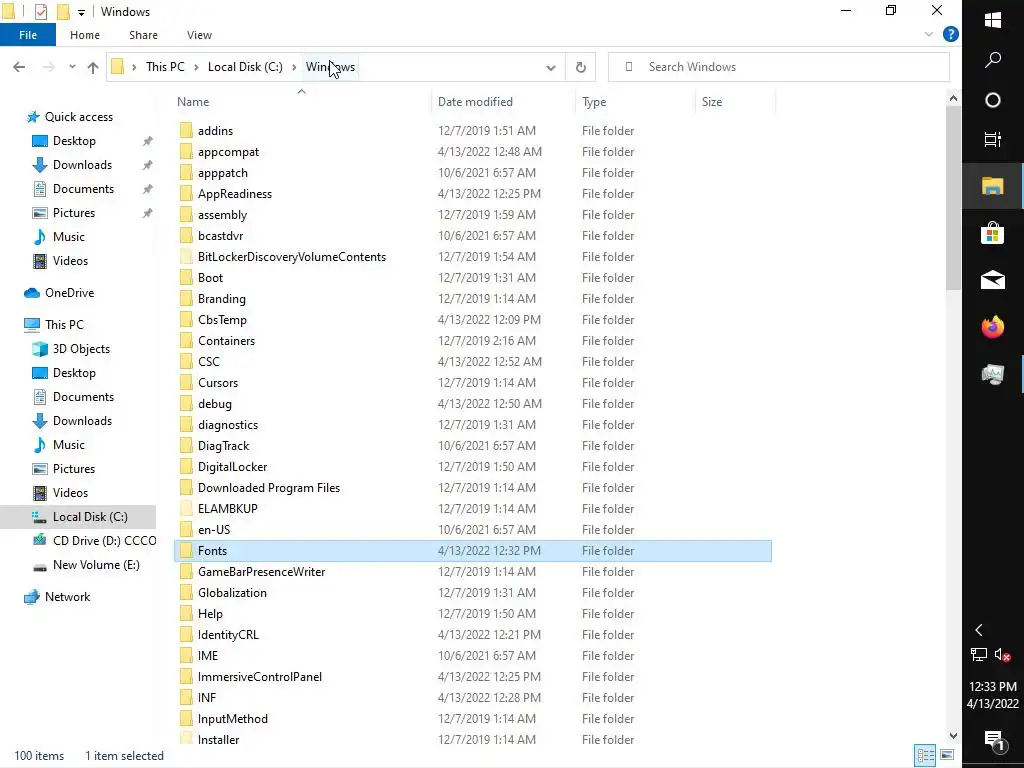Switch to Large icons view
Viewport: 1024px width, 768px height.
(x=947, y=755)
